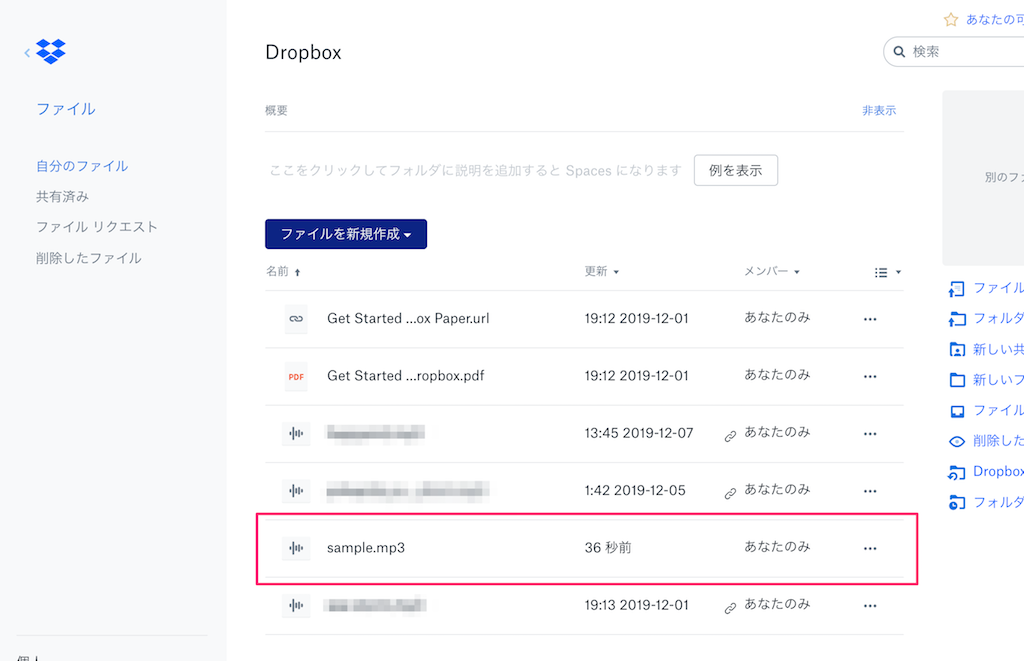Image resolution: width=1024 pixels, height=661 pixels.
Task: Click the 非表示 link to hide overview
Action: click(x=879, y=110)
